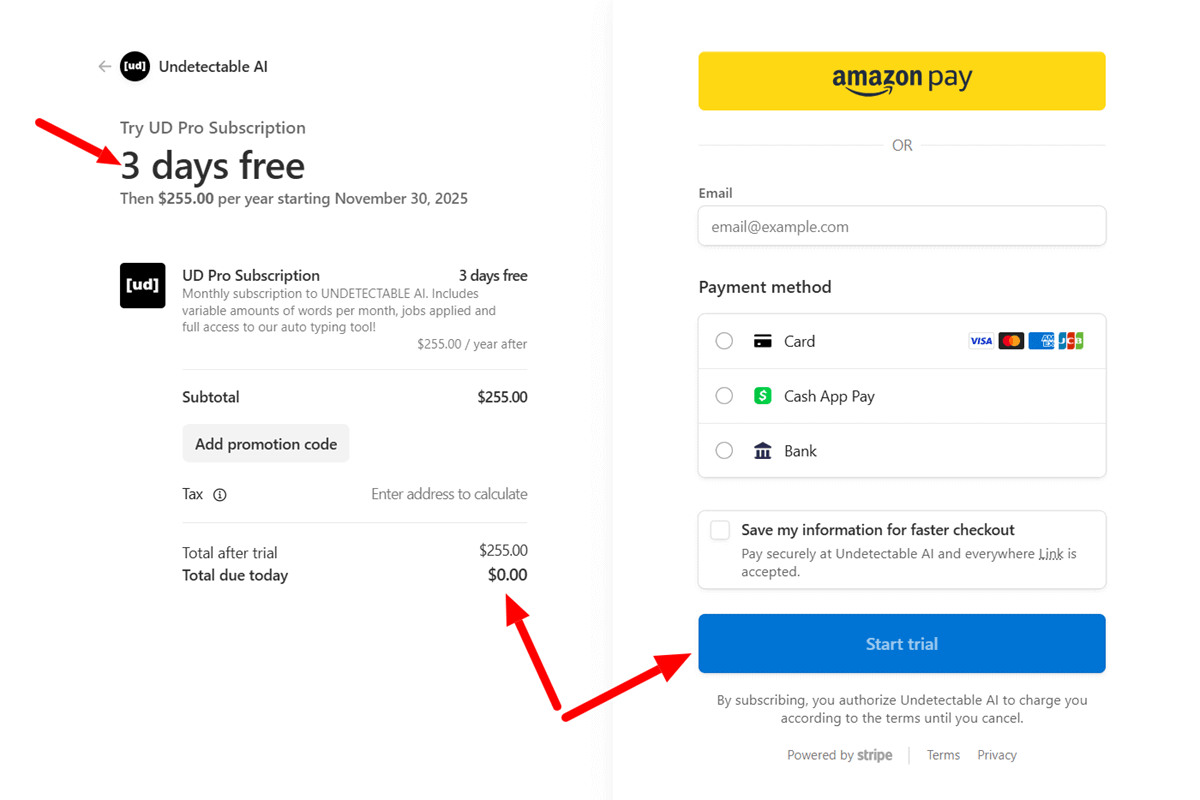Screen dimensions: 1200x800
Task: Click the Tax info circle icon
Action: click(220, 494)
